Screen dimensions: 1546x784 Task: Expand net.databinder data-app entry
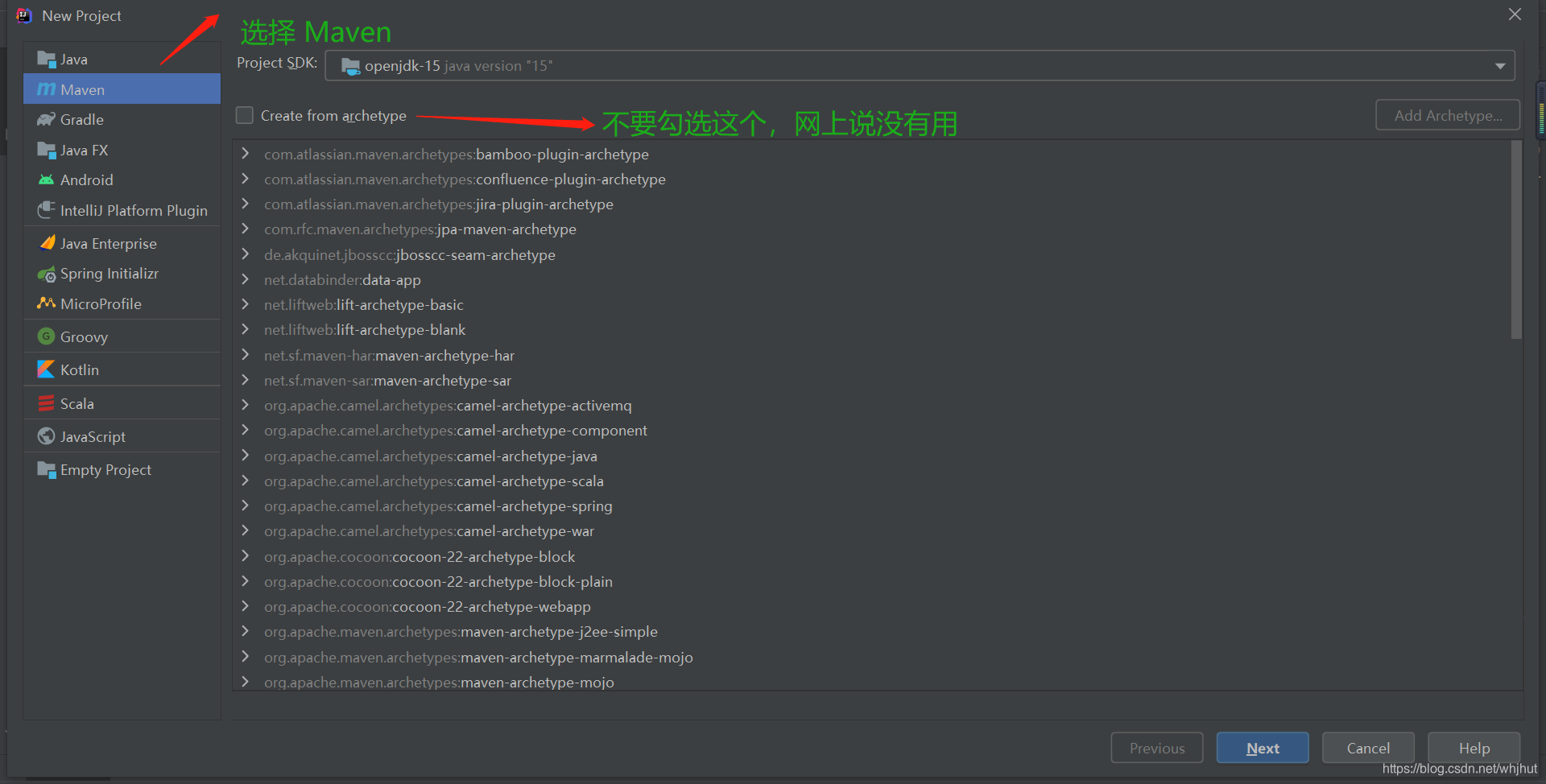pyautogui.click(x=246, y=279)
